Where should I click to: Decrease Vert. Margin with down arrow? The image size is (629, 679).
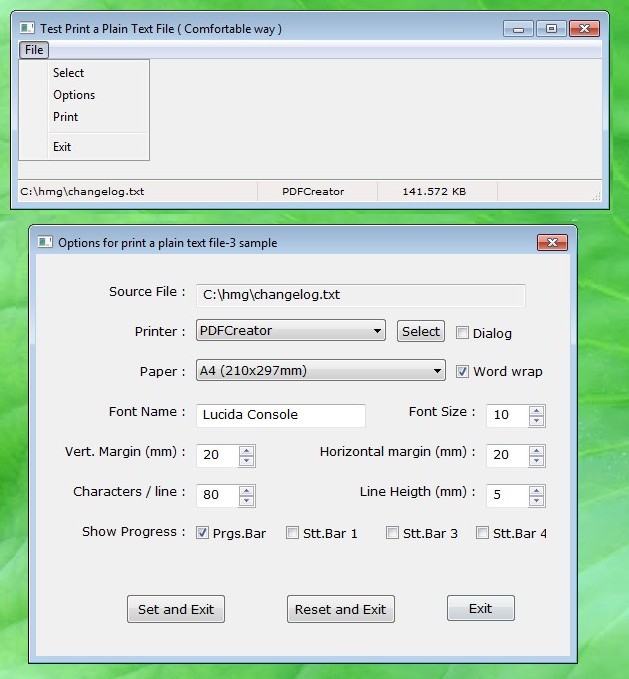pos(247,461)
